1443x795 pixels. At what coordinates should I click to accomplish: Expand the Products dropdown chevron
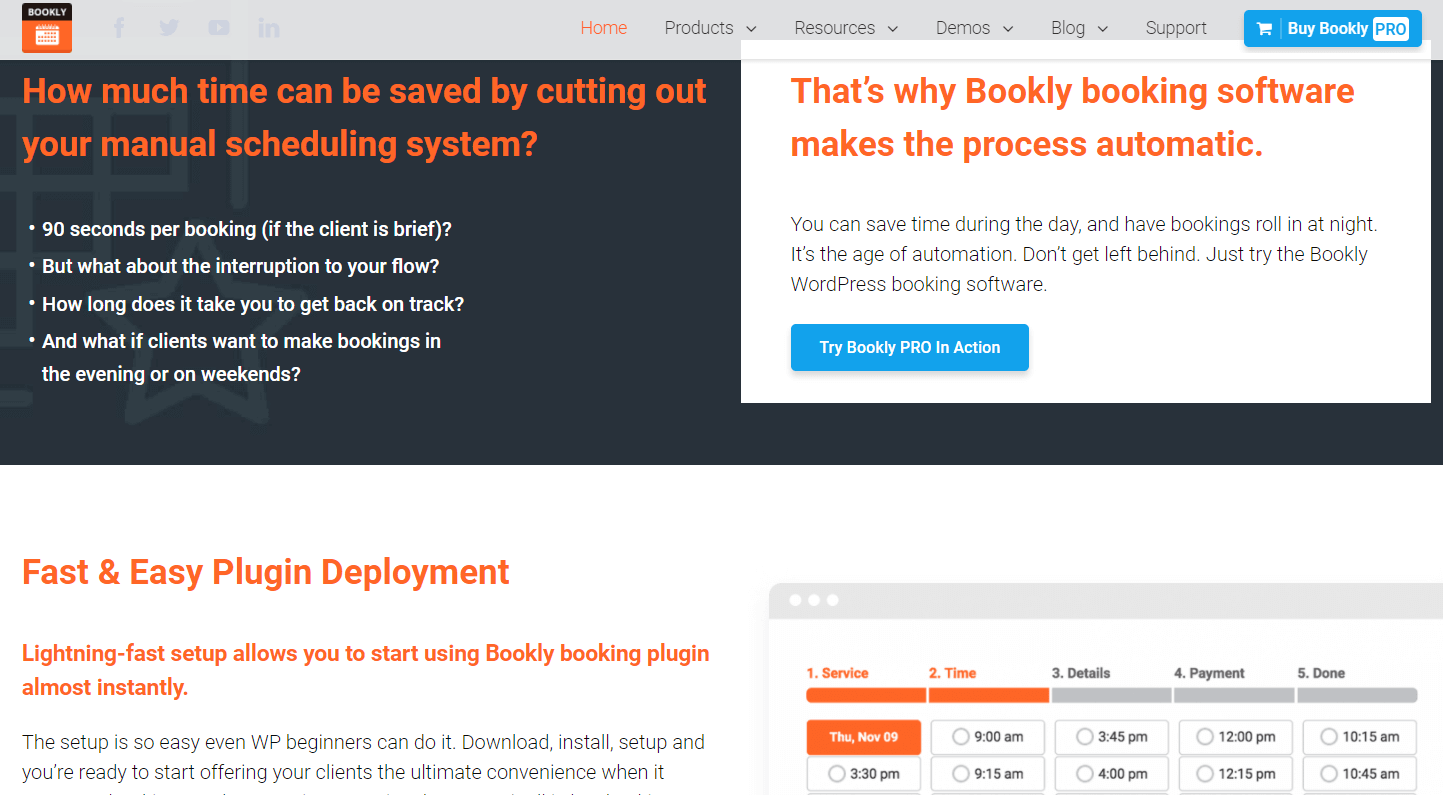coord(751,29)
